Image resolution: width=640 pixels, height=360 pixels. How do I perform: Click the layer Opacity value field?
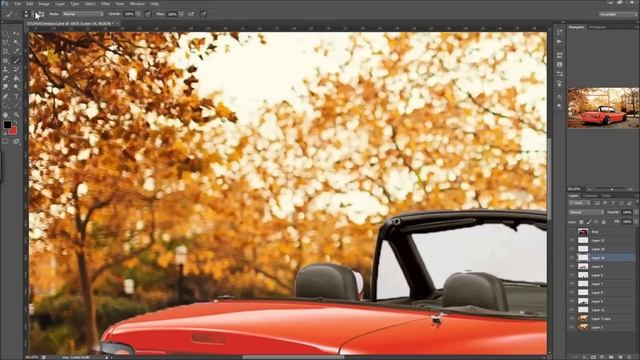pyautogui.click(x=627, y=212)
